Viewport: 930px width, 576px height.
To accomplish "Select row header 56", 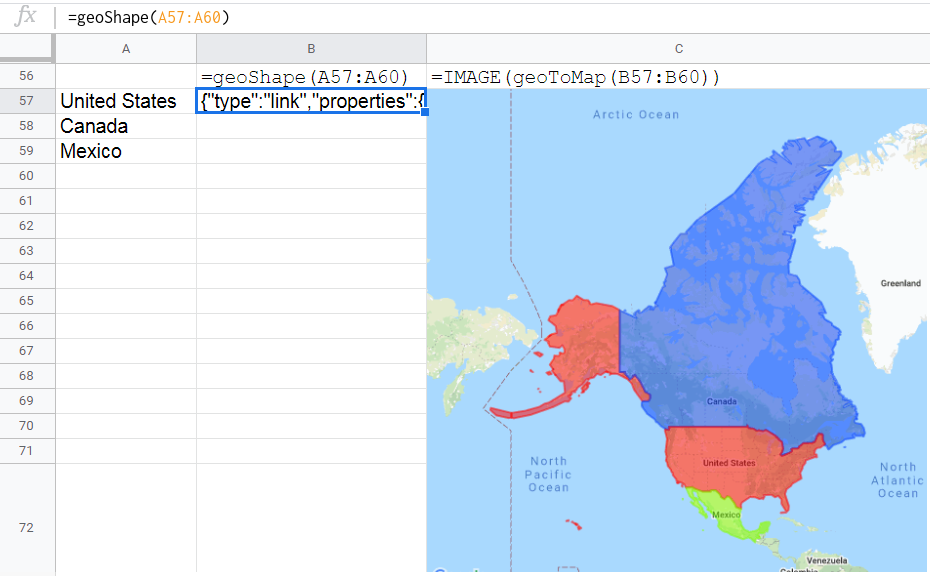I will point(27,77).
